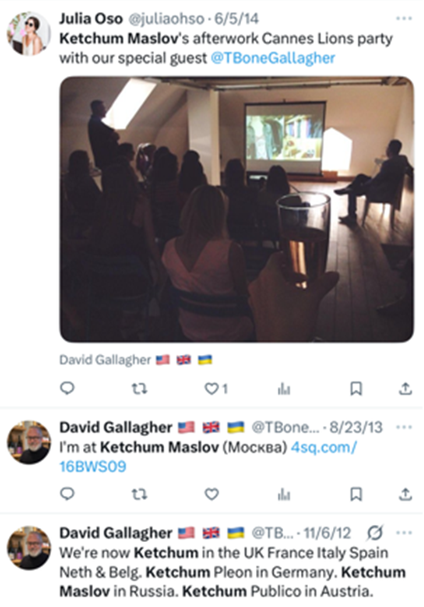Reply to Julia Oso's Cannes Lions tweet
This screenshot has height=607, width=424.
[67, 388]
